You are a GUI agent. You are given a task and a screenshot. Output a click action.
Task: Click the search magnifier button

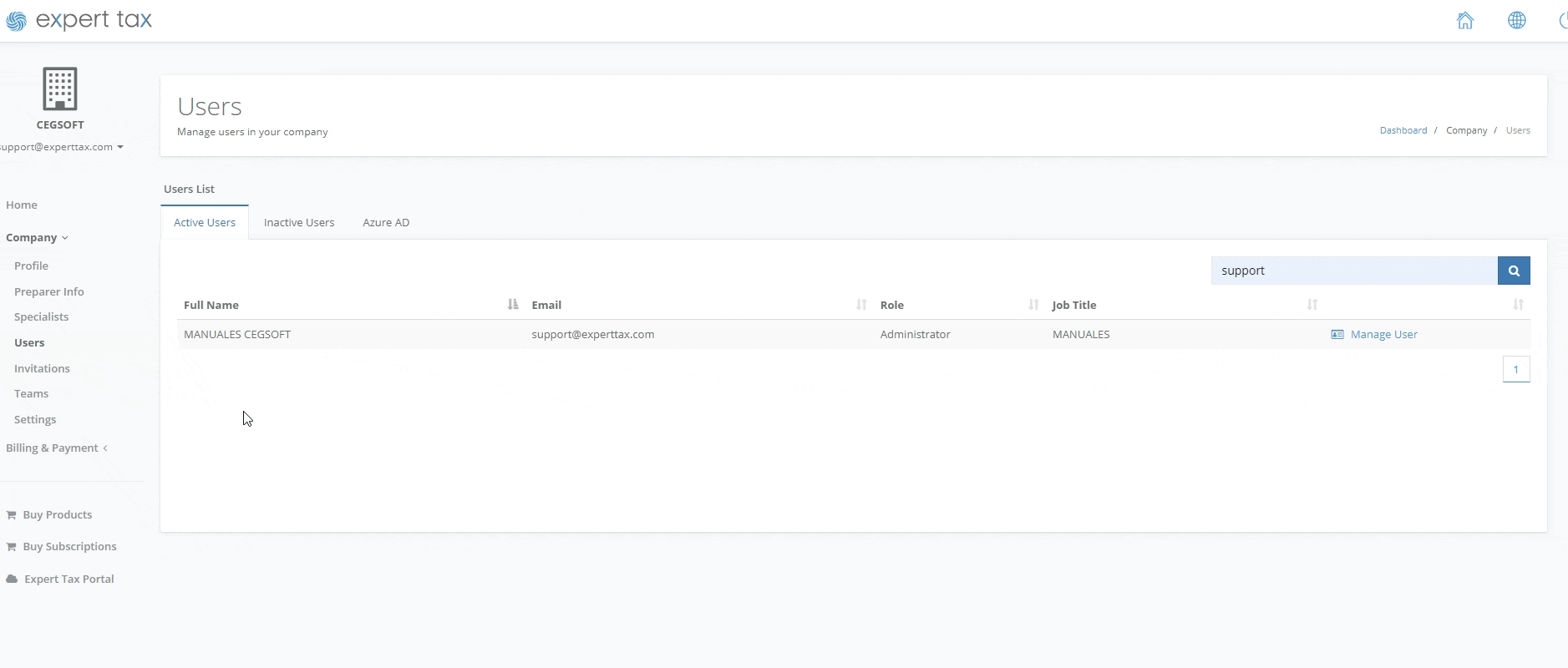(1513, 271)
